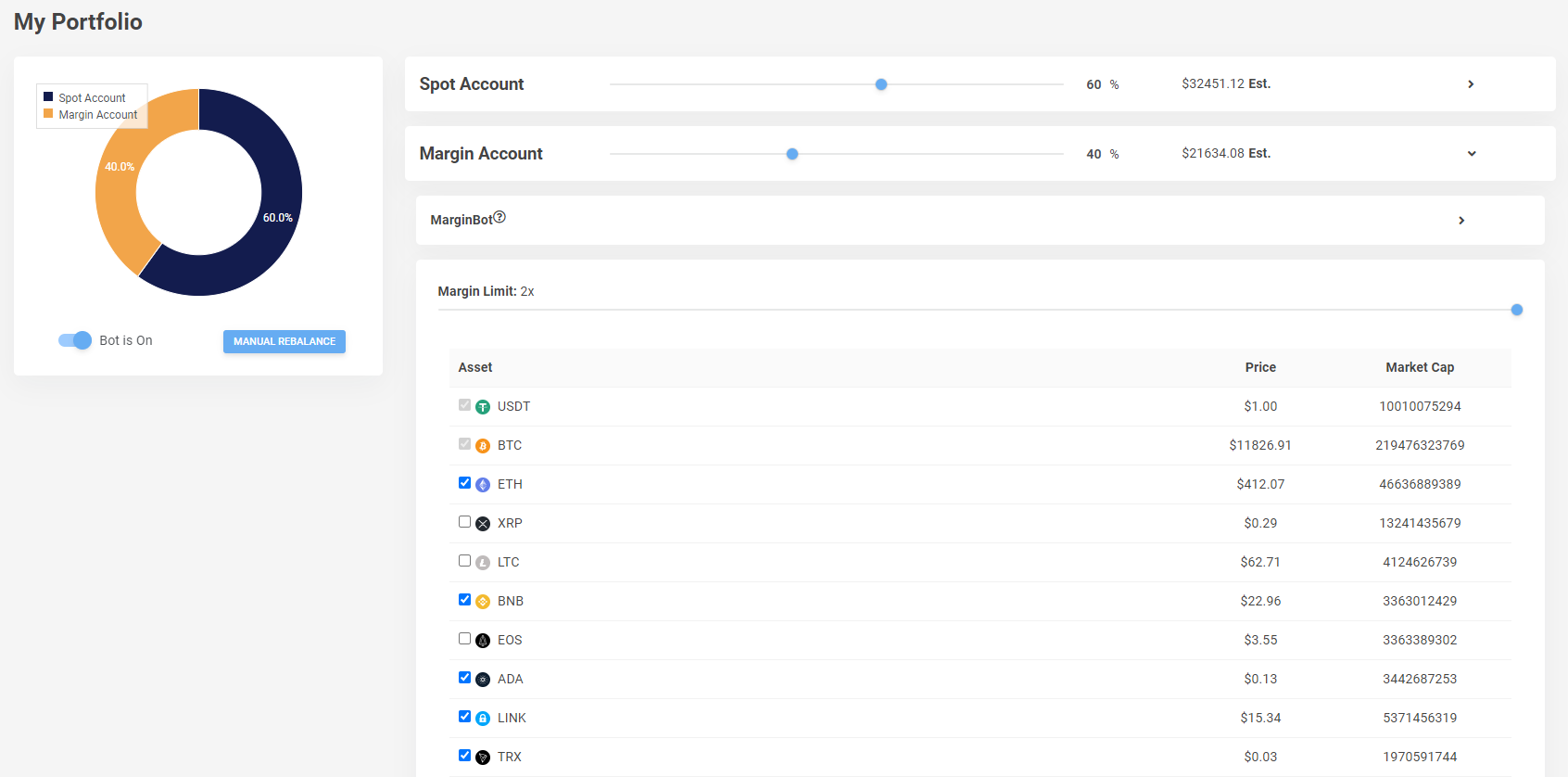Viewport: 1568px width, 777px height.
Task: Click the BNB coin icon
Action: click(483, 602)
